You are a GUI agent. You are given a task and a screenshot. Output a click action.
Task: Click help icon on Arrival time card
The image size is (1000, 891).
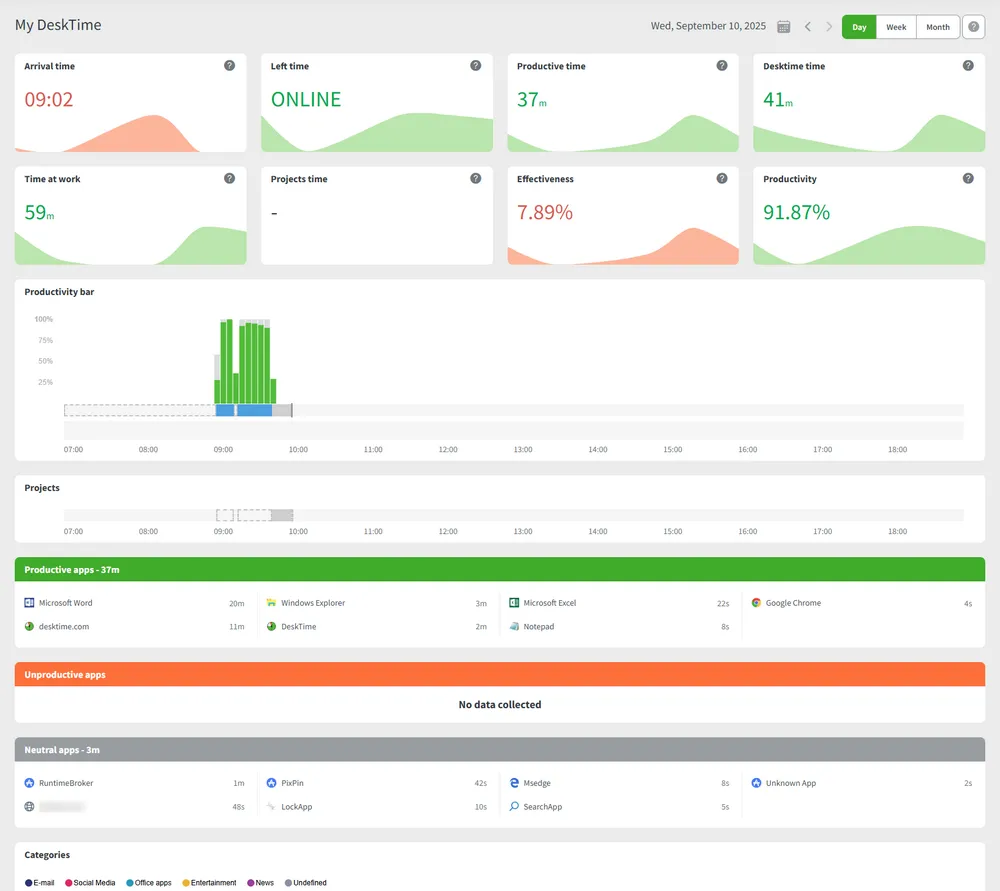(x=229, y=66)
